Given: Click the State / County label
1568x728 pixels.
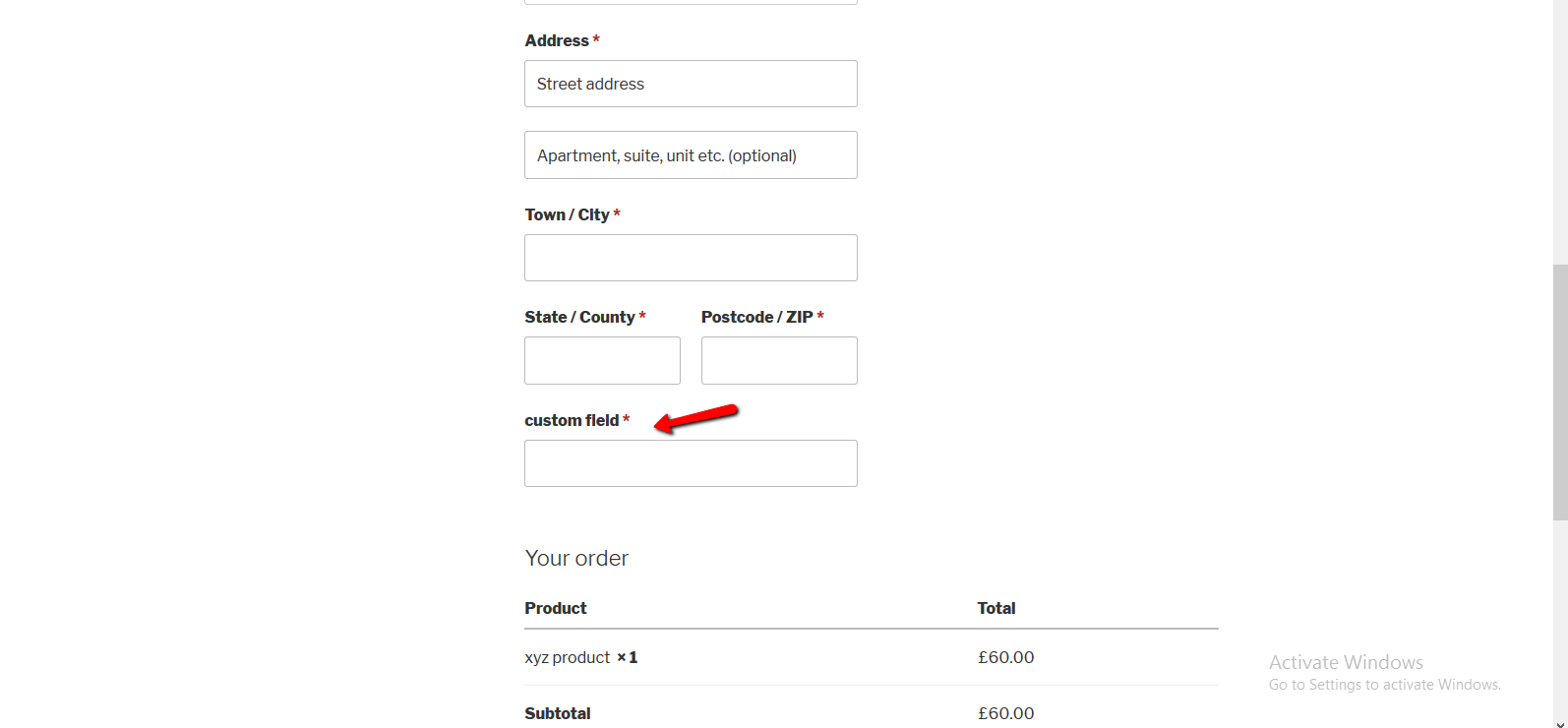Looking at the screenshot, I should [x=579, y=317].
